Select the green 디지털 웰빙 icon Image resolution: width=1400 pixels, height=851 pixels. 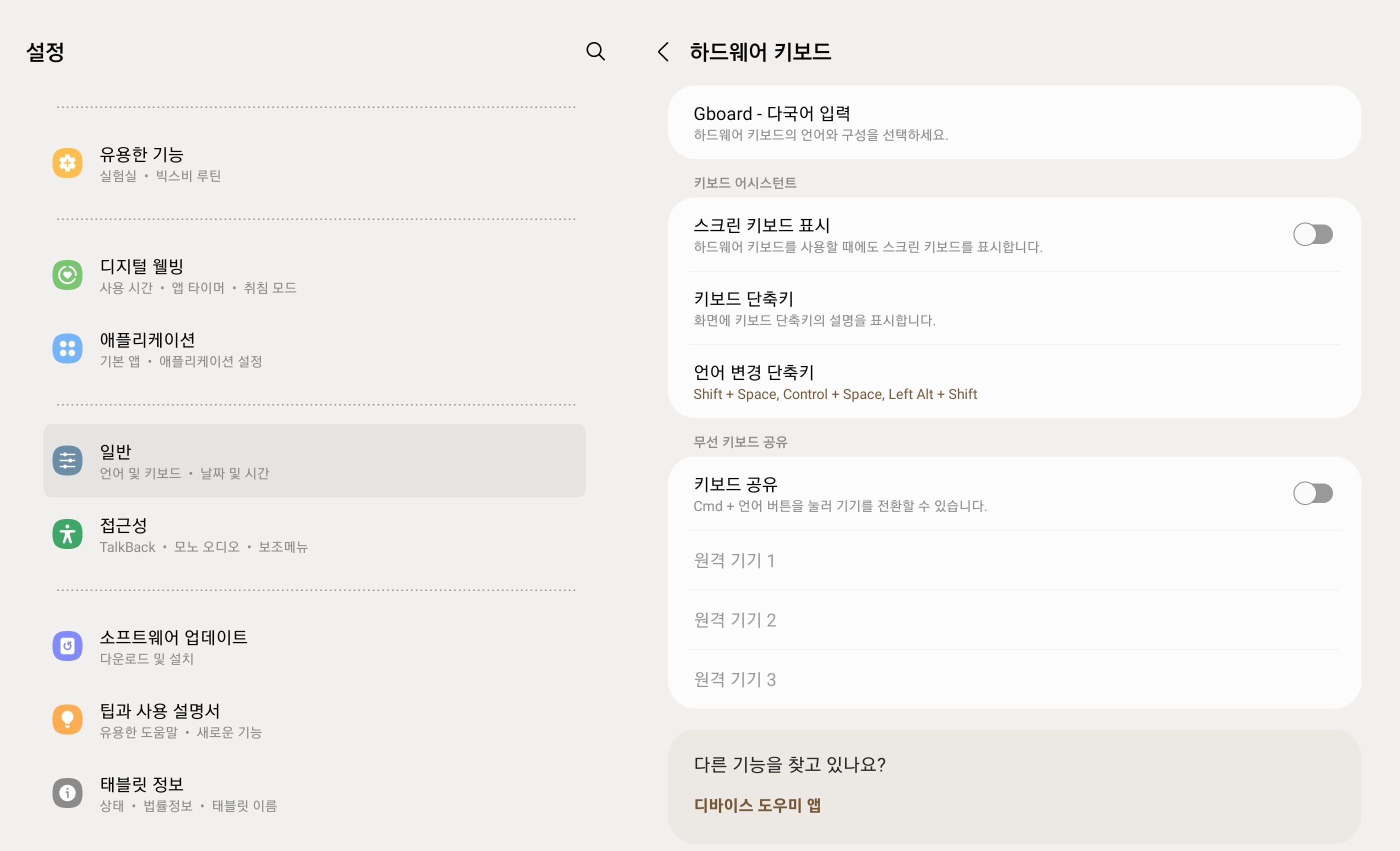pyautogui.click(x=67, y=275)
